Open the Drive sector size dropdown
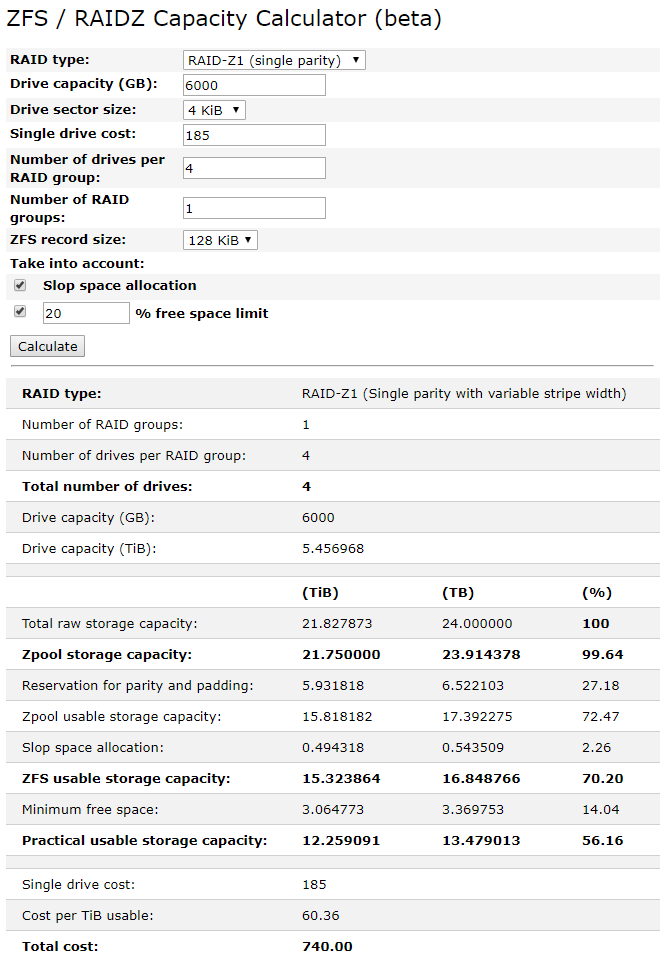 (x=214, y=110)
